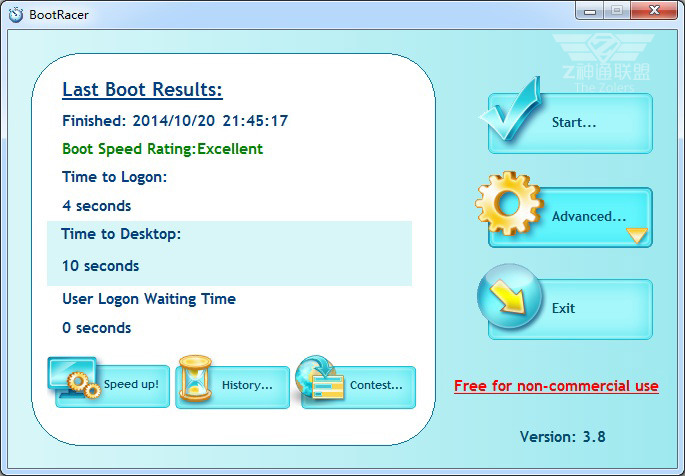
Task: Click the 10 seconds value
Action: coord(100,266)
